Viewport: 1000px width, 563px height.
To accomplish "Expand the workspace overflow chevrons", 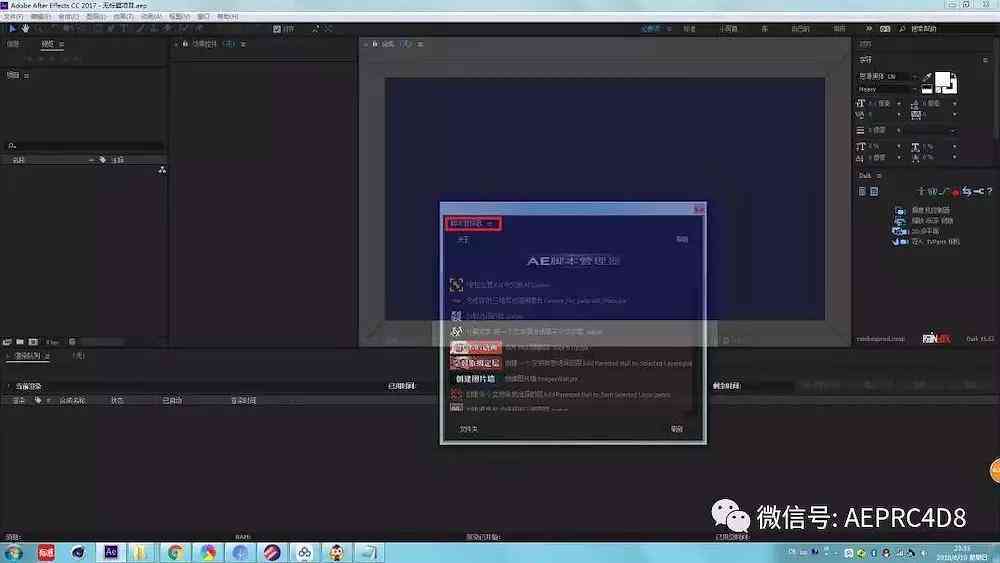I will [868, 29].
